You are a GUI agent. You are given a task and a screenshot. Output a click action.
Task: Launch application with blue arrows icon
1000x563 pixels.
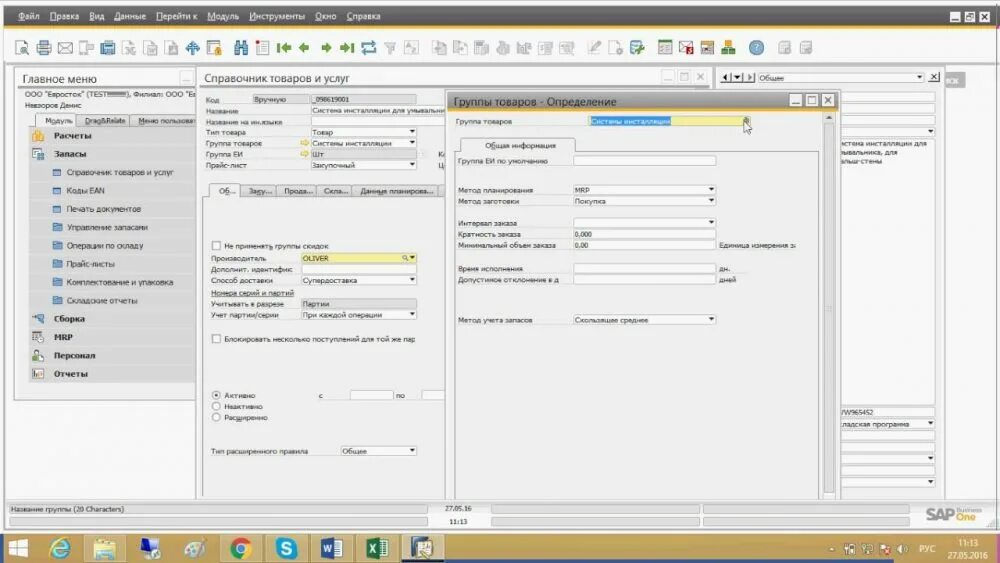pyautogui.click(x=193, y=48)
